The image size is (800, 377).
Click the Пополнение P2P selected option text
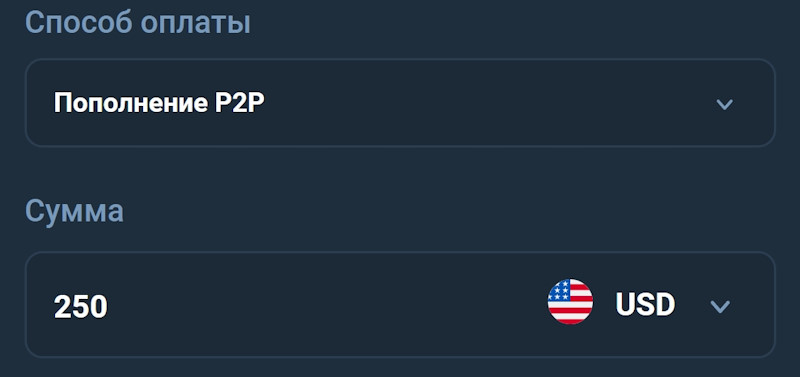pos(159,104)
